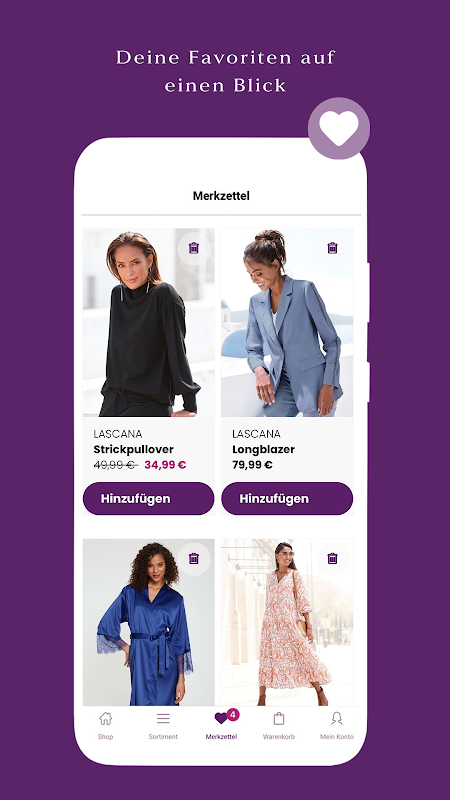The width and height of the screenshot is (450, 800).
Task: Tap the large white heart circle badge
Action: pyautogui.click(x=339, y=129)
